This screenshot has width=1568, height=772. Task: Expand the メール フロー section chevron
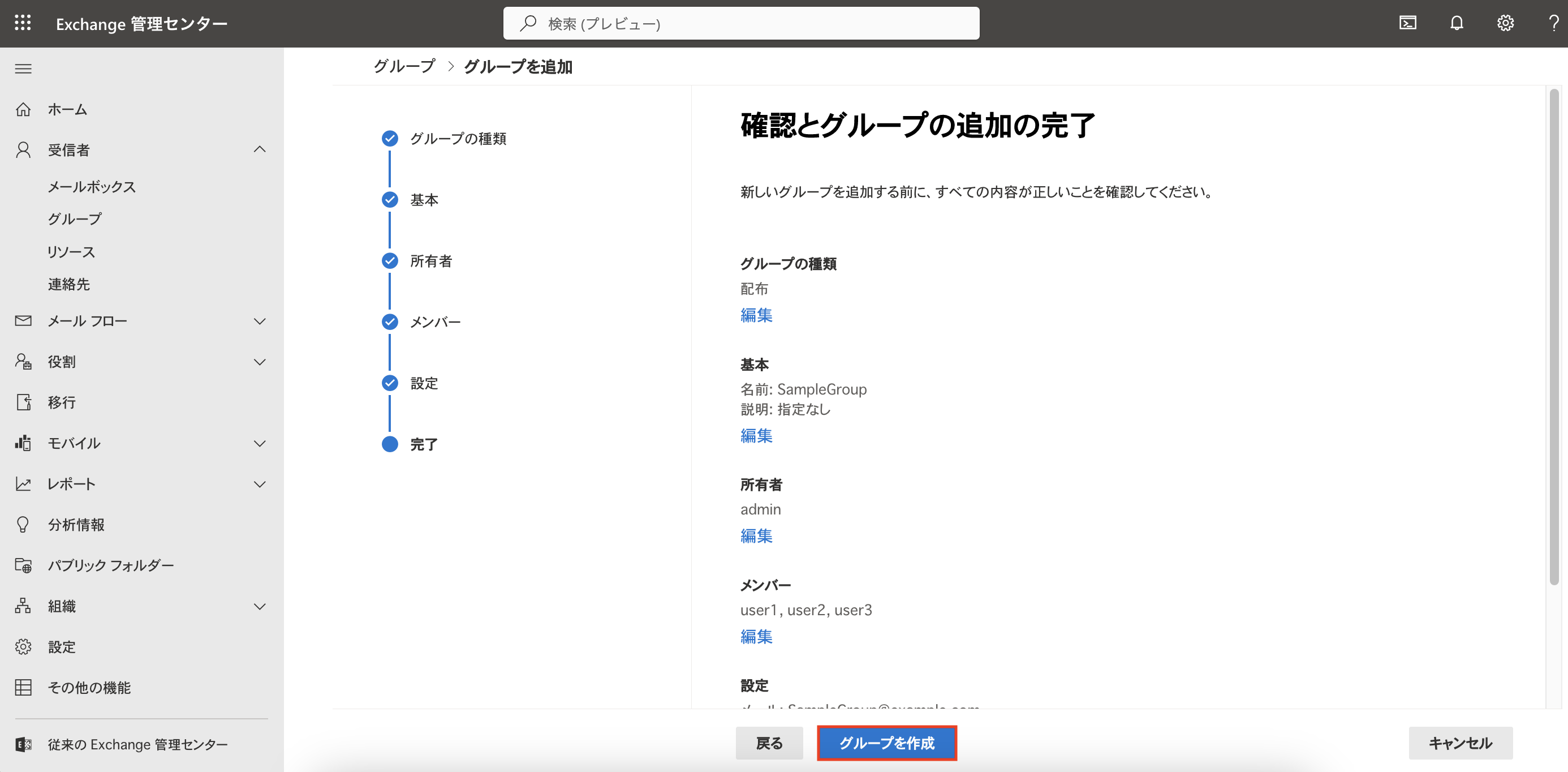click(x=259, y=321)
